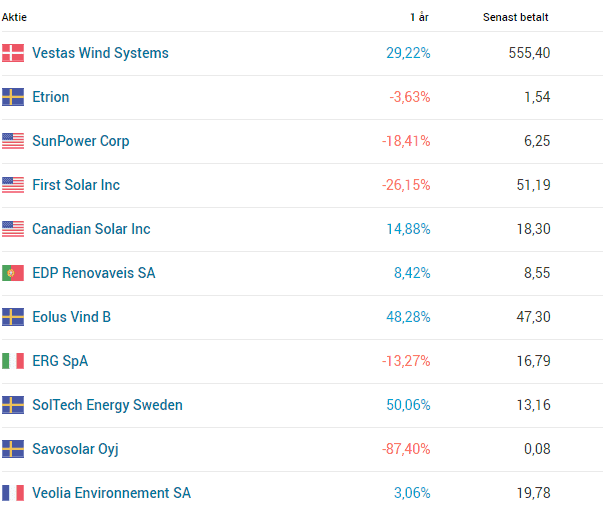Open SolTech Energy Sweden stock page
The width and height of the screenshot is (603, 511).
coord(107,405)
